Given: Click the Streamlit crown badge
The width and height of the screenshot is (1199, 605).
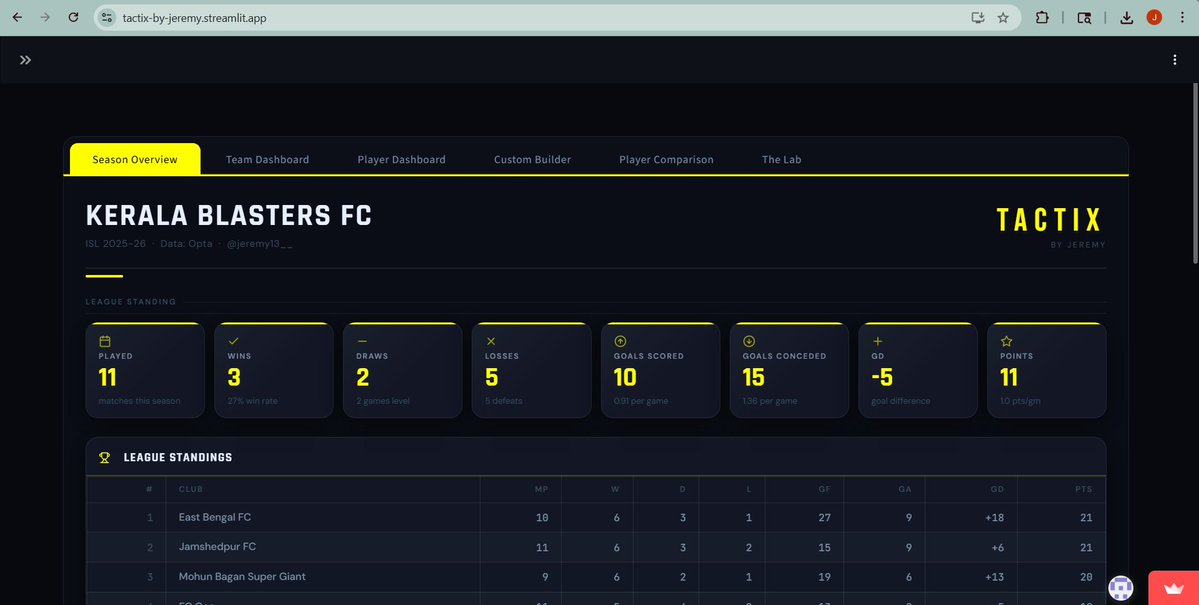Looking at the screenshot, I should [x=1174, y=588].
